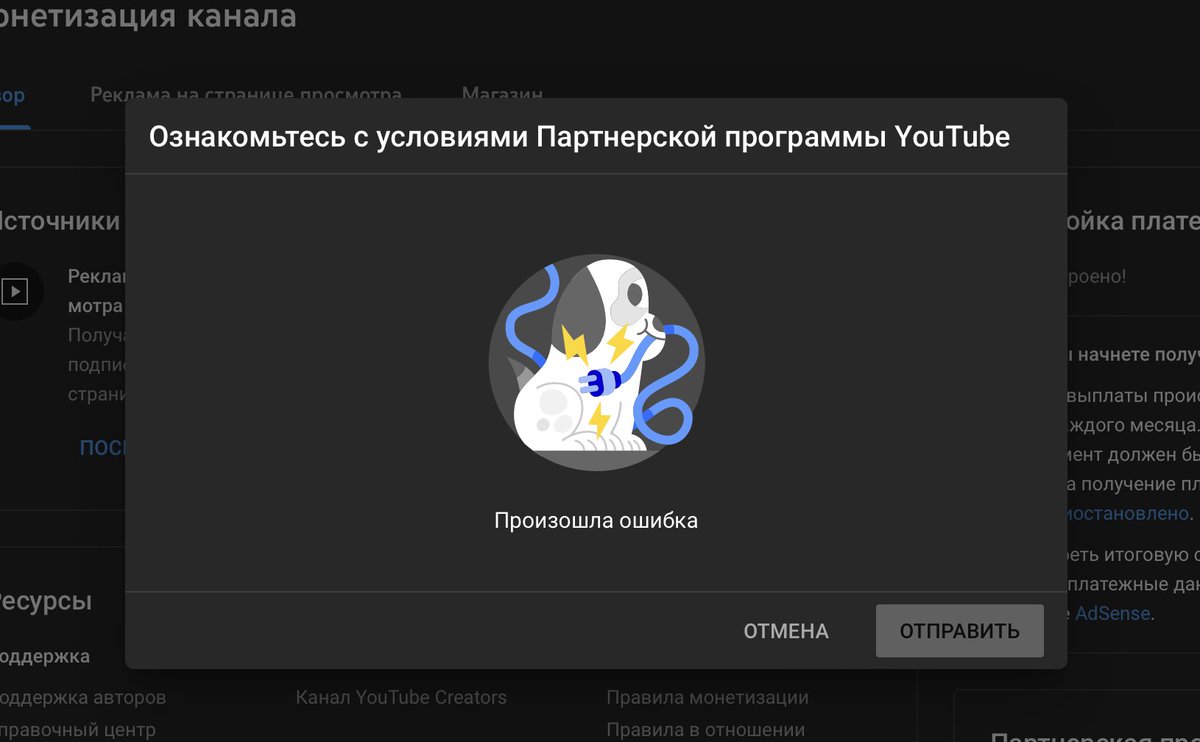The image size is (1200, 742).
Task: Click the Поддержка subsection heading
Action: click(45, 657)
